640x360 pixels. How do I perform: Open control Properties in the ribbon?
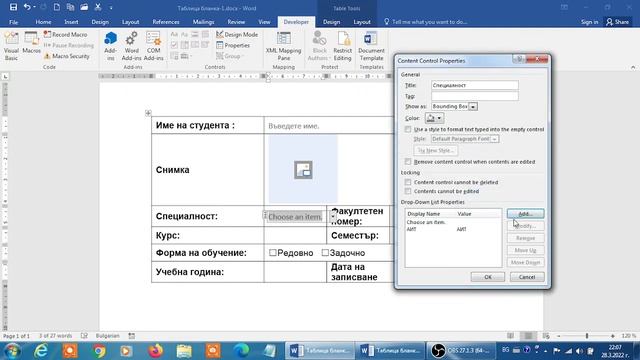(233, 45)
